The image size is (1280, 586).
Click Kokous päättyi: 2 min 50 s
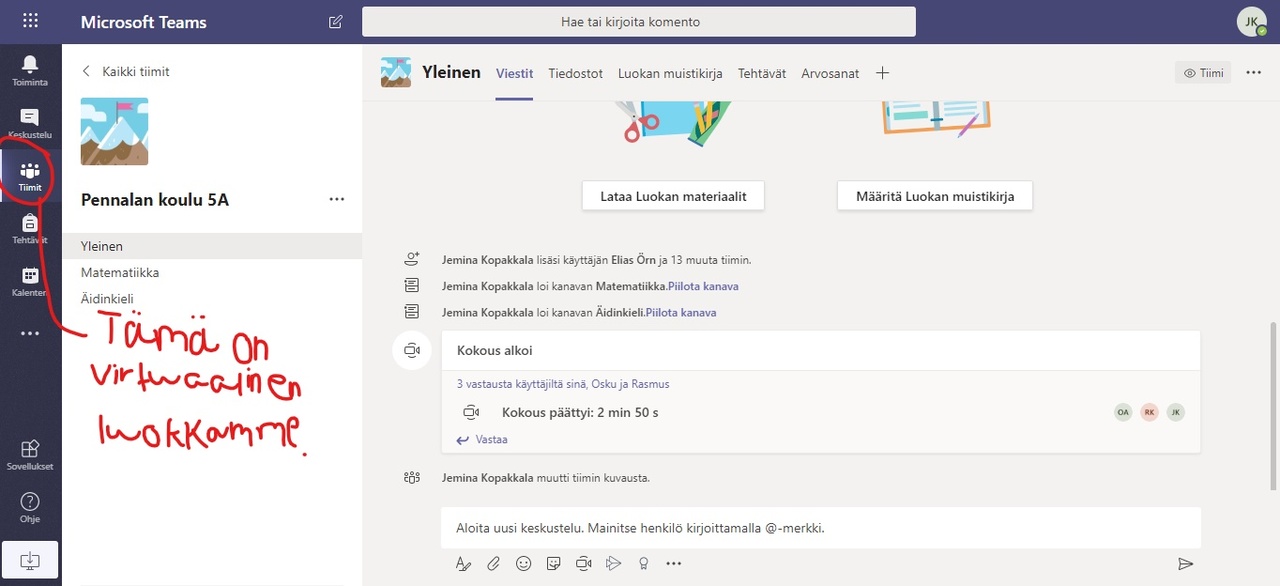point(580,412)
